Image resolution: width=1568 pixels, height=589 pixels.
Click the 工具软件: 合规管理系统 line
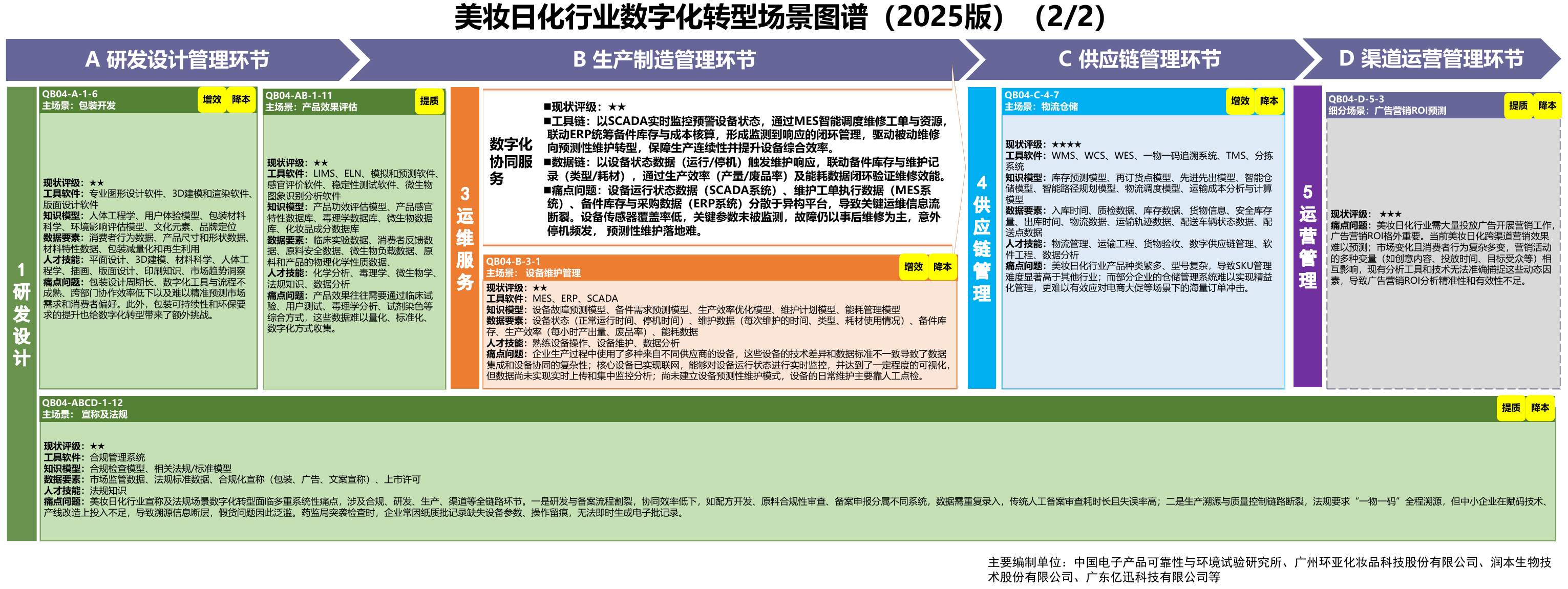[x=94, y=457]
